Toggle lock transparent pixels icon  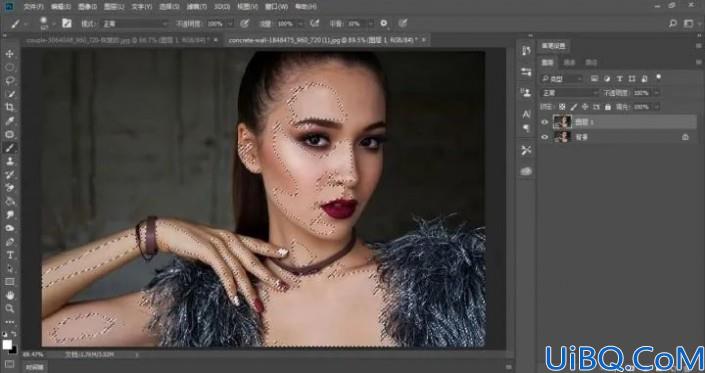pyautogui.click(x=562, y=107)
